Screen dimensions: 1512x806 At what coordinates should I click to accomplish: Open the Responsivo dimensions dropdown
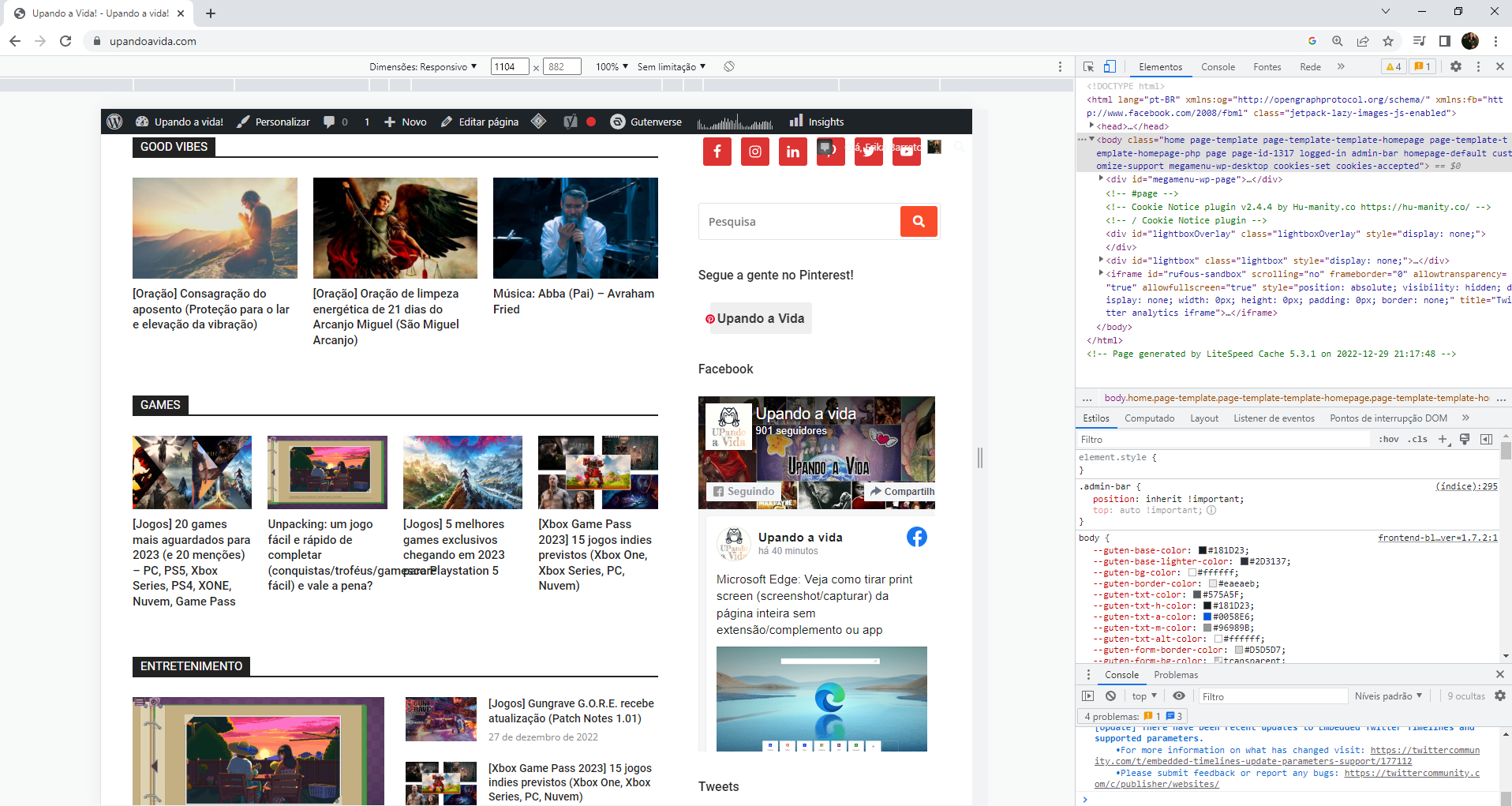422,66
